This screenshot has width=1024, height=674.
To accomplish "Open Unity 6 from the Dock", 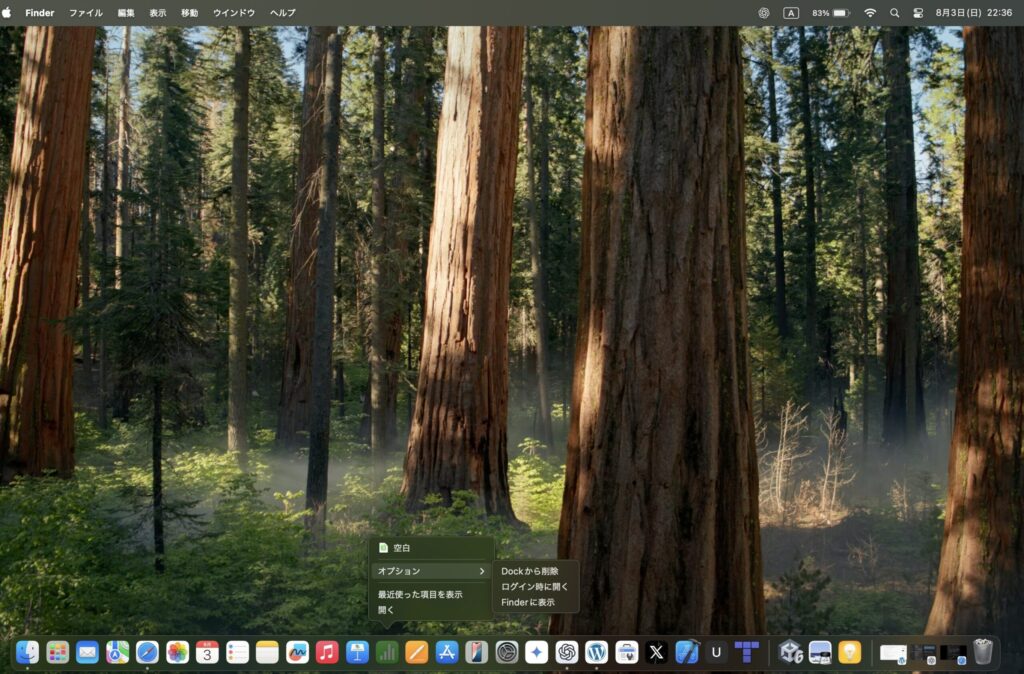I will coord(790,652).
